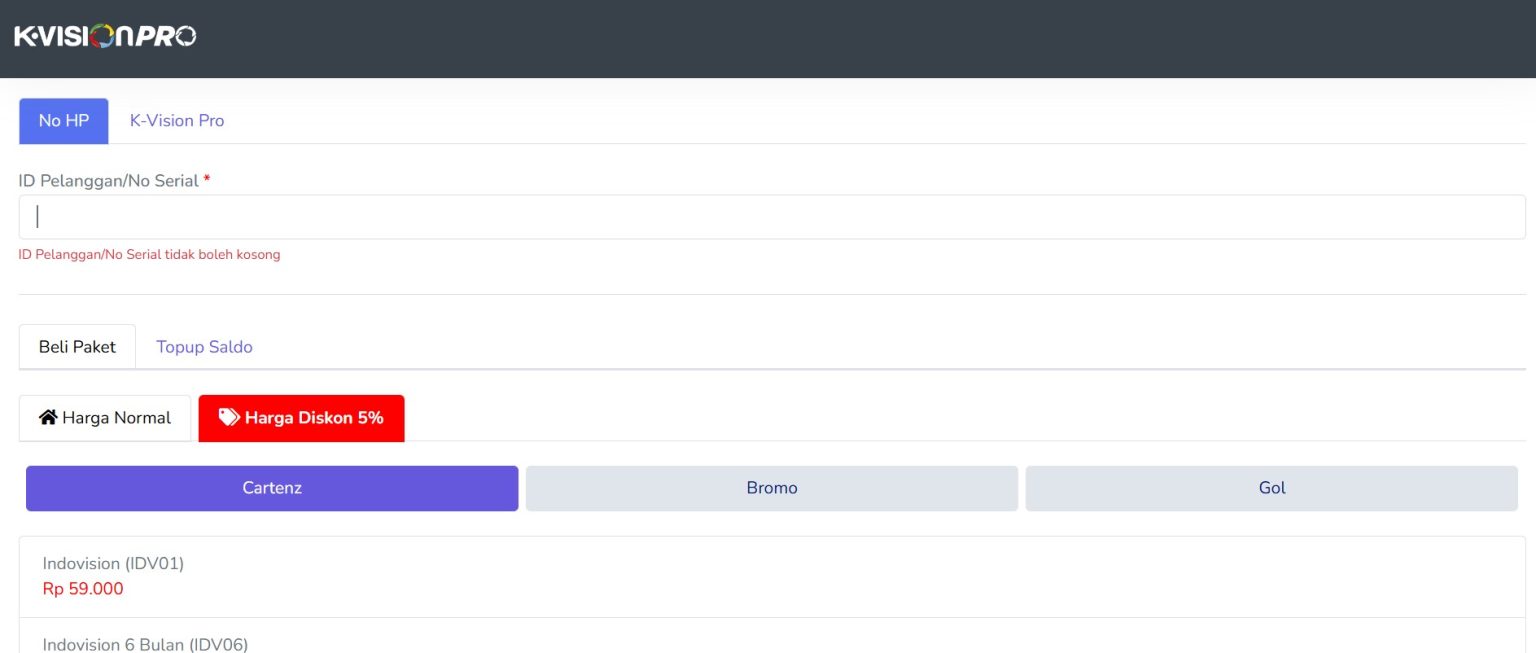Focus the ID Pelanggan/No Serial input field
The image size is (1536, 653).
(x=772, y=217)
